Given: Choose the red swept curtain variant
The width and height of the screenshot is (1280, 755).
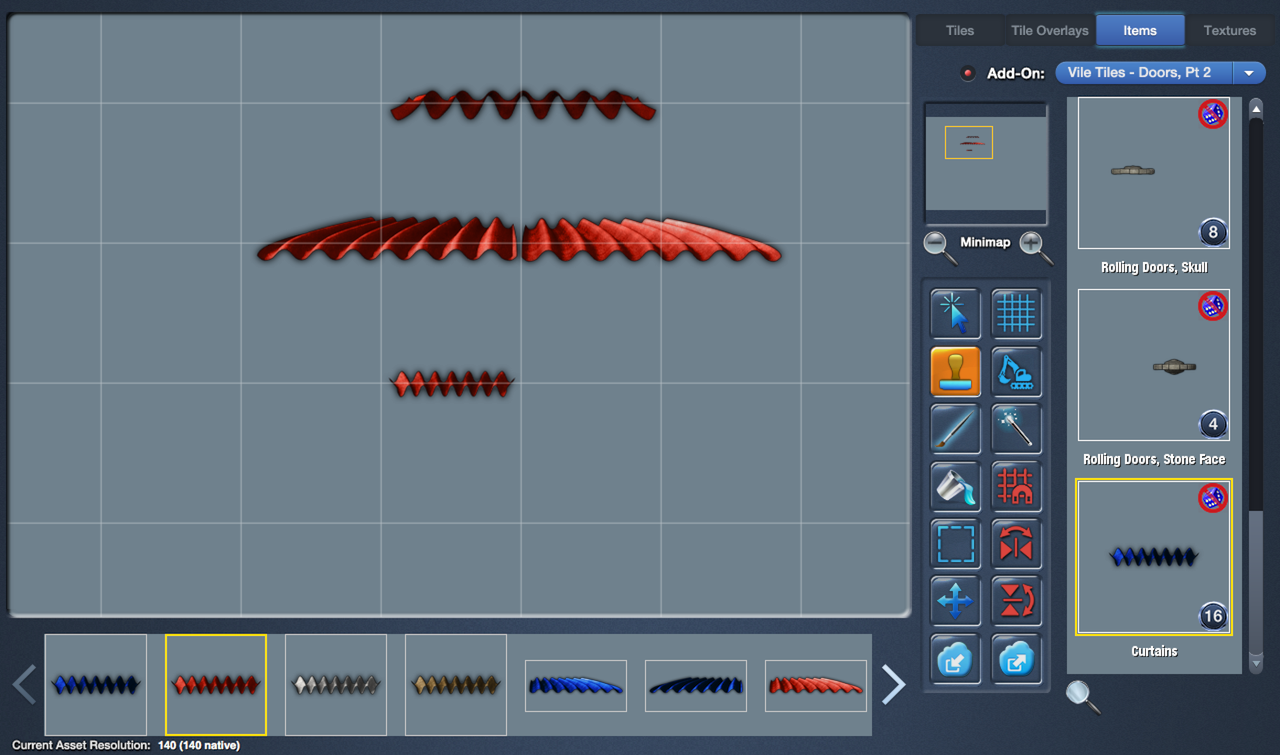Looking at the screenshot, I should click(816, 686).
